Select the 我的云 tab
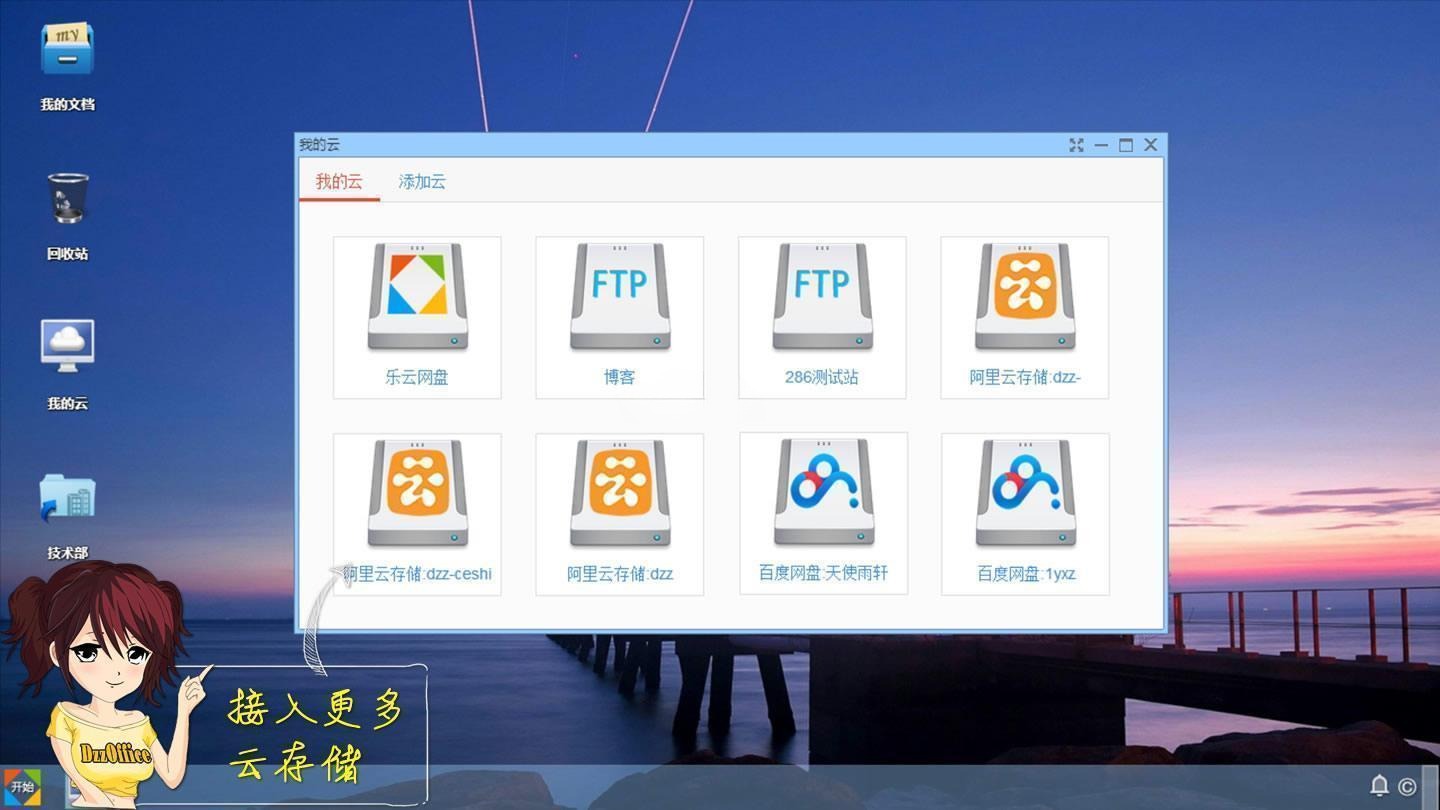Image resolution: width=1440 pixels, height=810 pixels. coord(339,182)
